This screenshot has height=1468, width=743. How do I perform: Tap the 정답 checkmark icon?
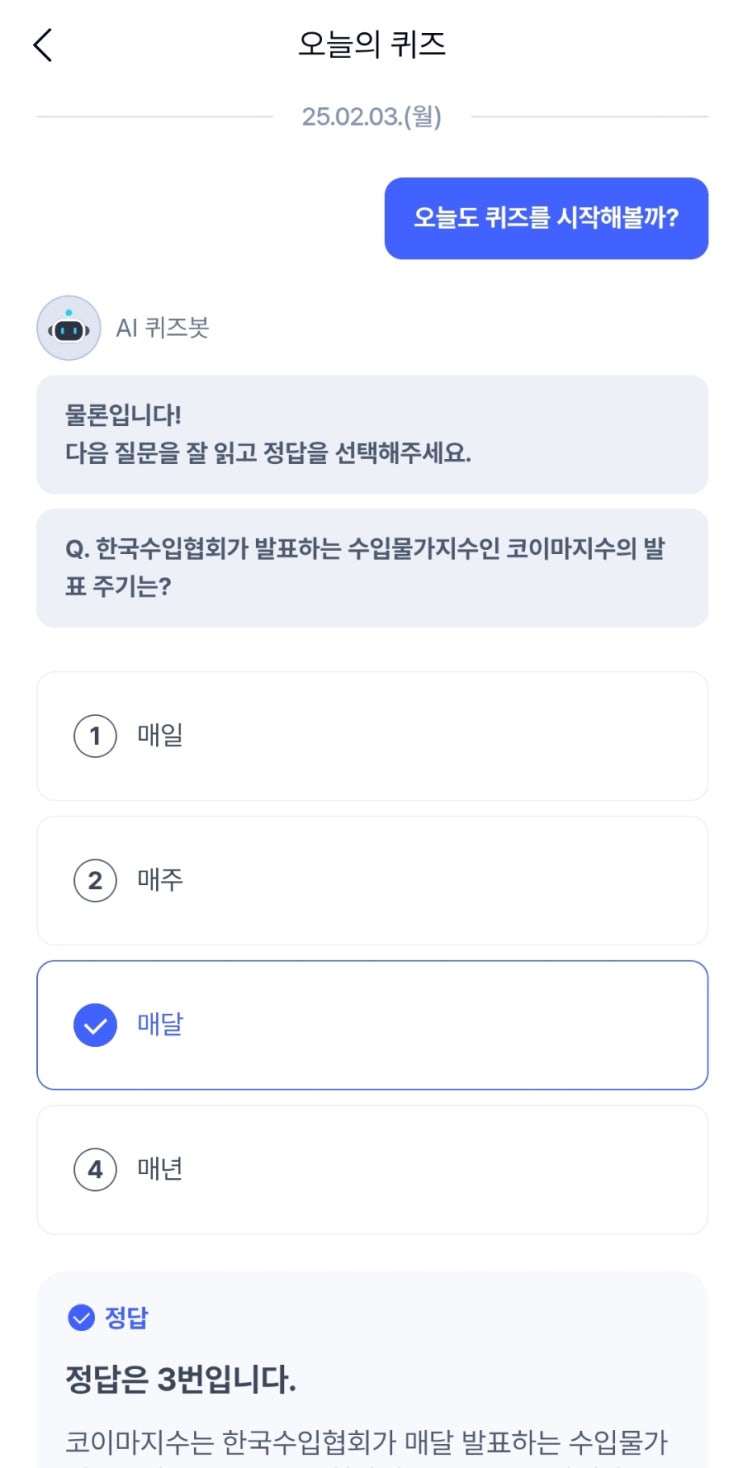[81, 1318]
